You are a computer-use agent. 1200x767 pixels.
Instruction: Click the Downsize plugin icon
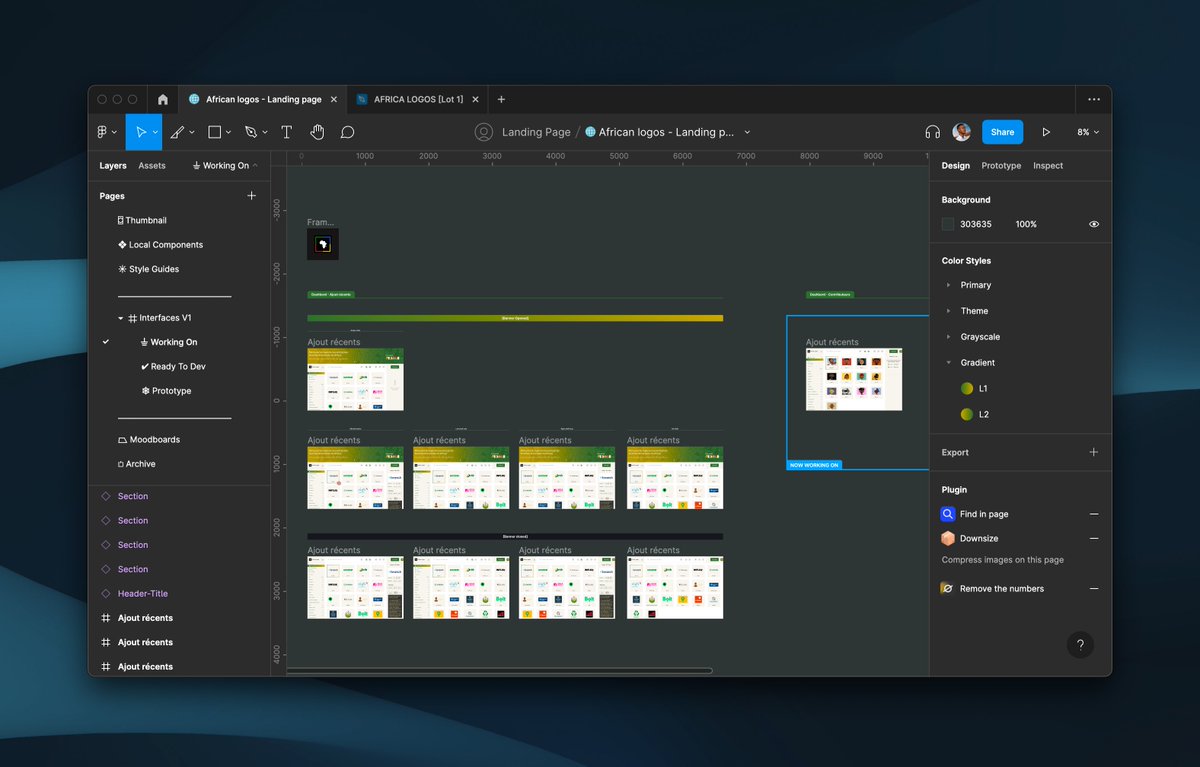[x=948, y=538]
